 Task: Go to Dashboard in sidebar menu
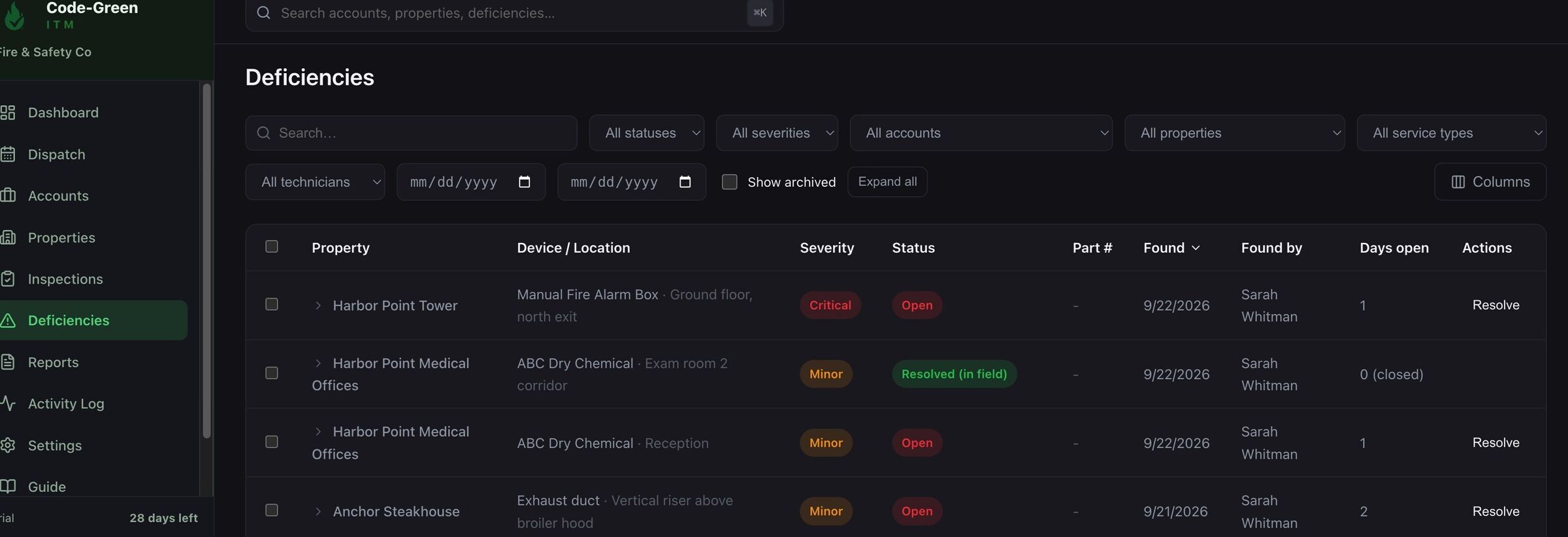click(63, 112)
